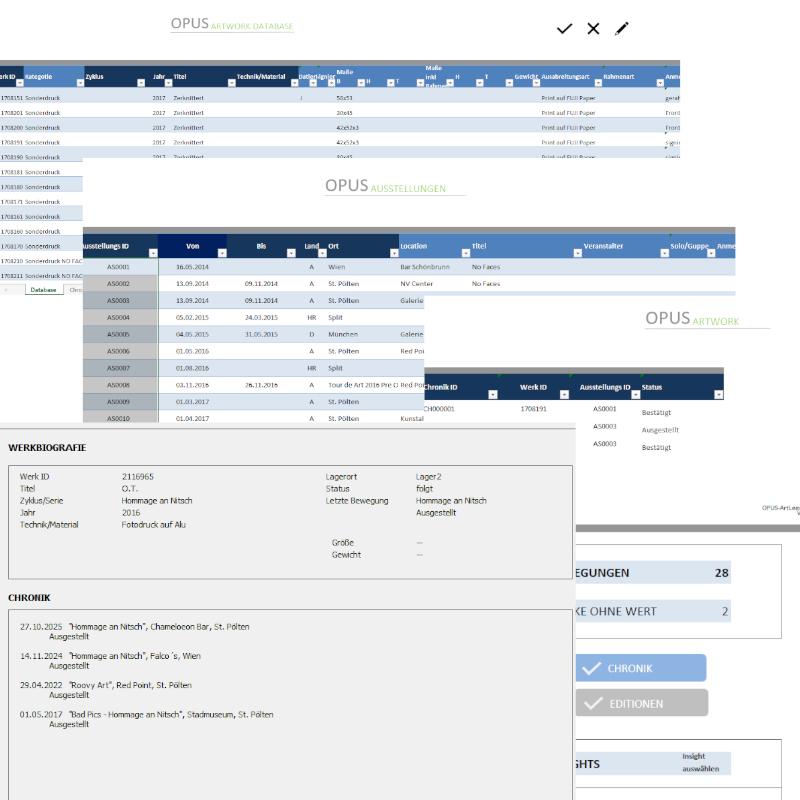Open the Ausstellungs ID filter in Chronik table
This screenshot has height=800, width=800.
[635, 394]
